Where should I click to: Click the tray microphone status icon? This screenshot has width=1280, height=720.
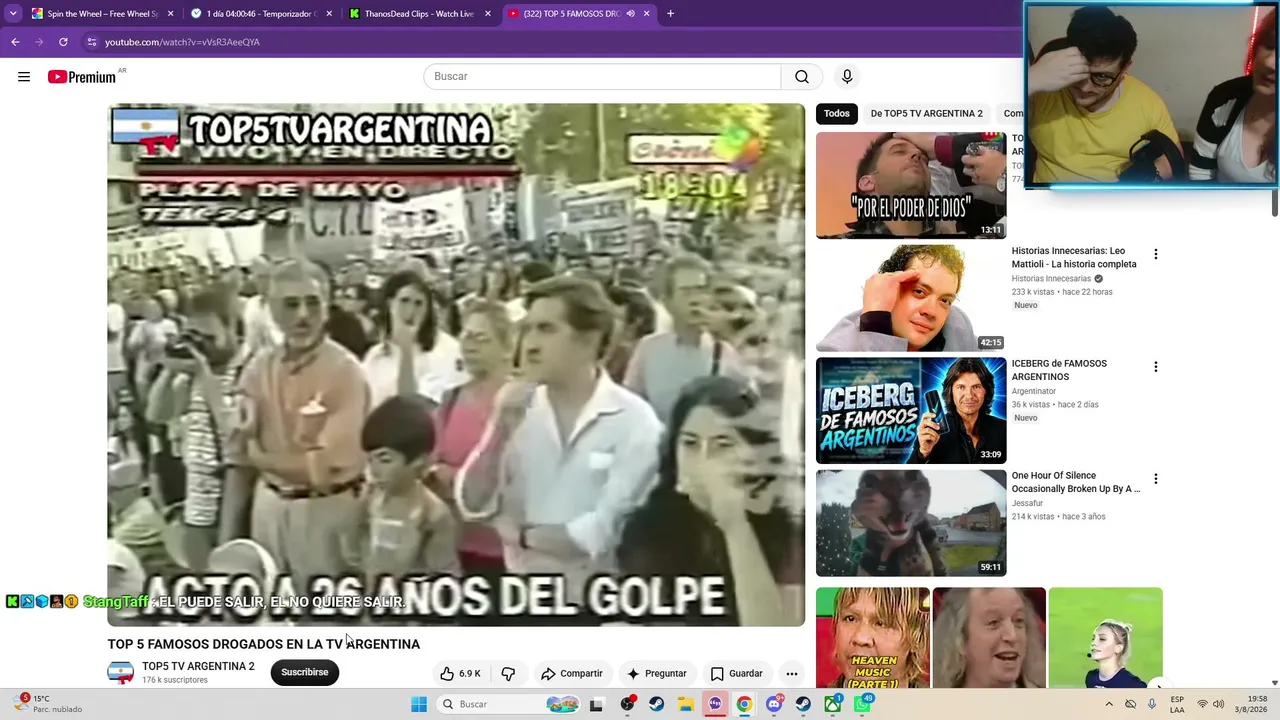pyautogui.click(x=1152, y=704)
